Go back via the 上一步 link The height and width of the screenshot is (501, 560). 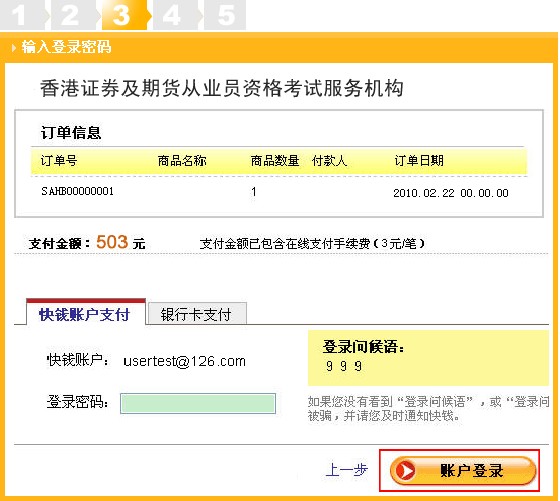[x=347, y=470]
